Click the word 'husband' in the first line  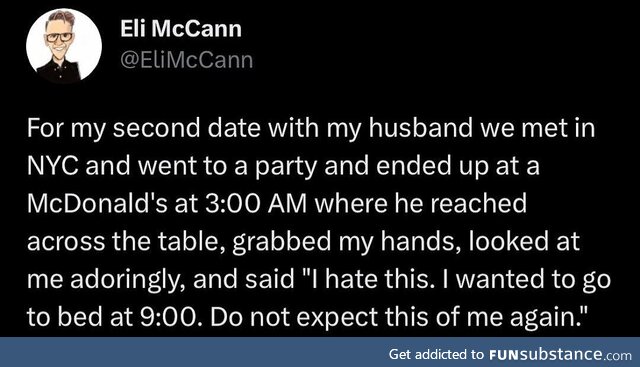[421, 128]
